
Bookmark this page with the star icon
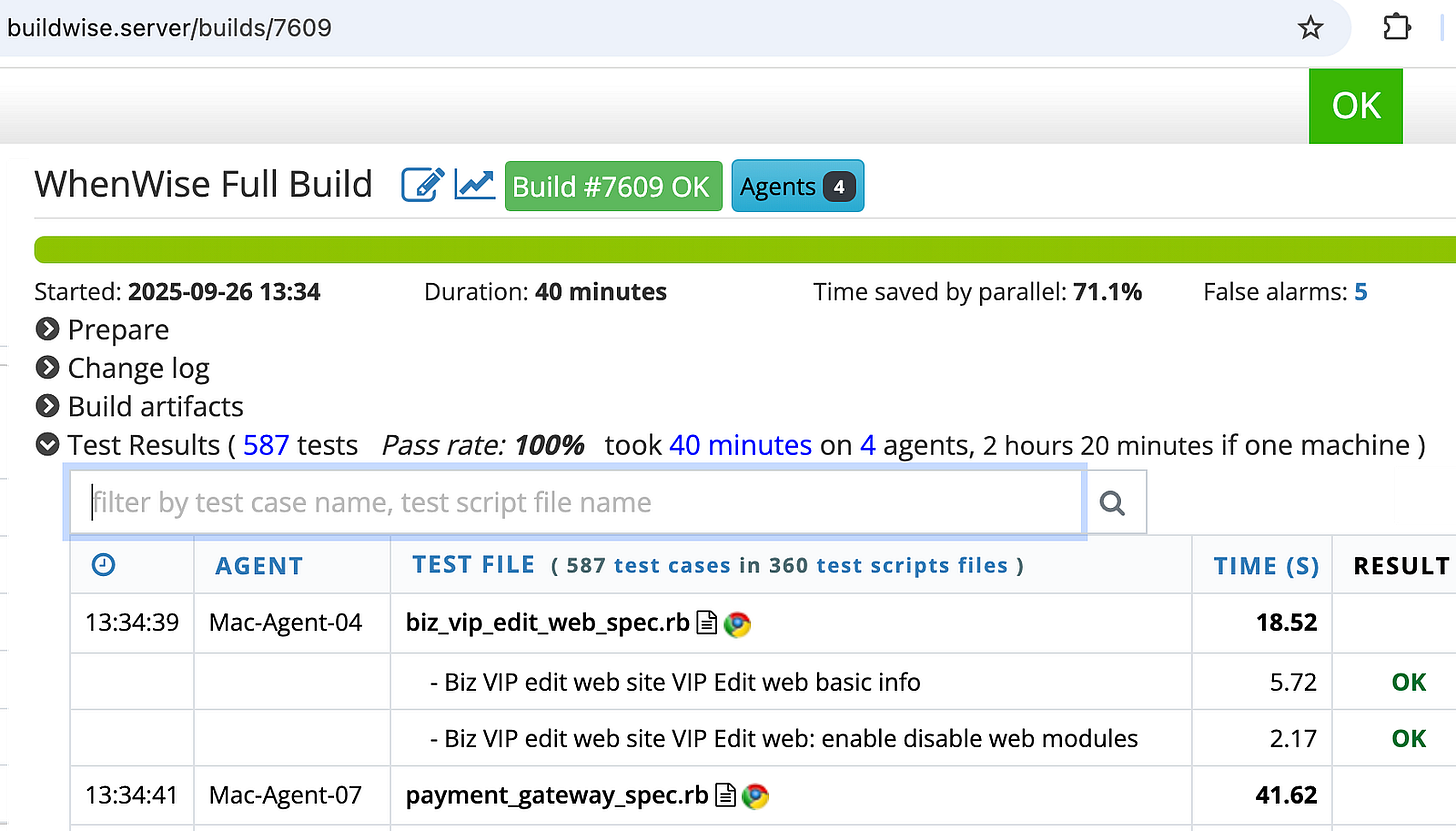click(x=1310, y=27)
